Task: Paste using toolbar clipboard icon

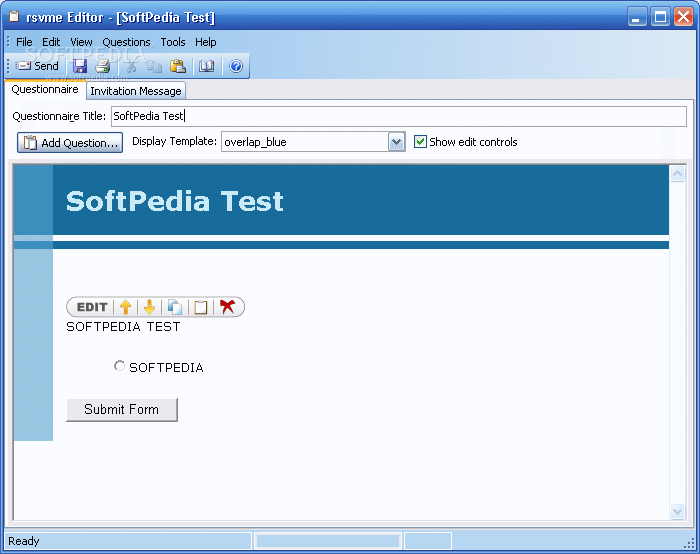Action: [x=178, y=66]
